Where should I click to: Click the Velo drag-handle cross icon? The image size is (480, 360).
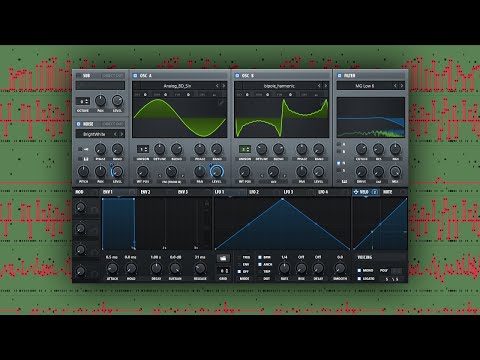(x=356, y=192)
